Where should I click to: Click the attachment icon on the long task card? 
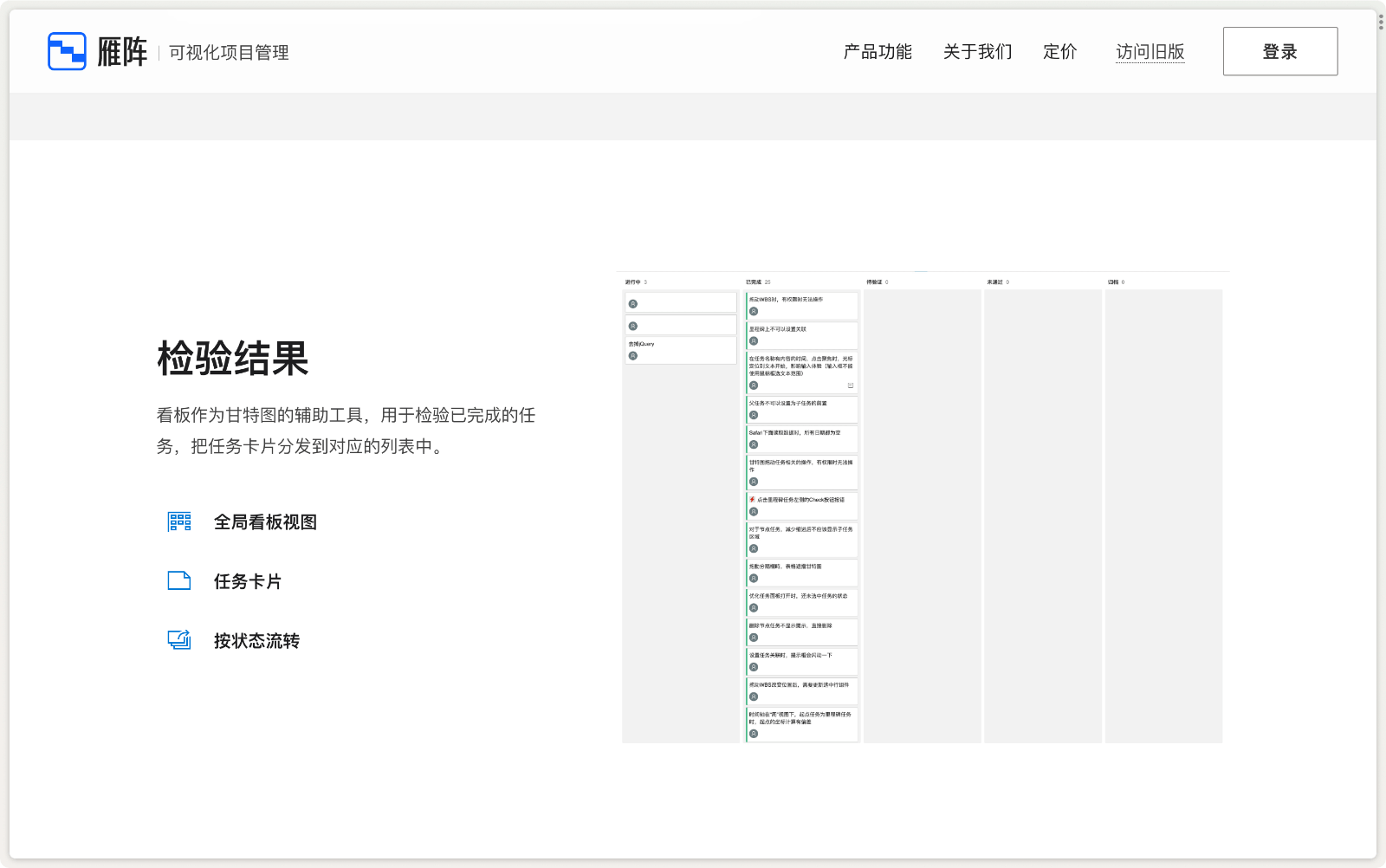click(849, 384)
